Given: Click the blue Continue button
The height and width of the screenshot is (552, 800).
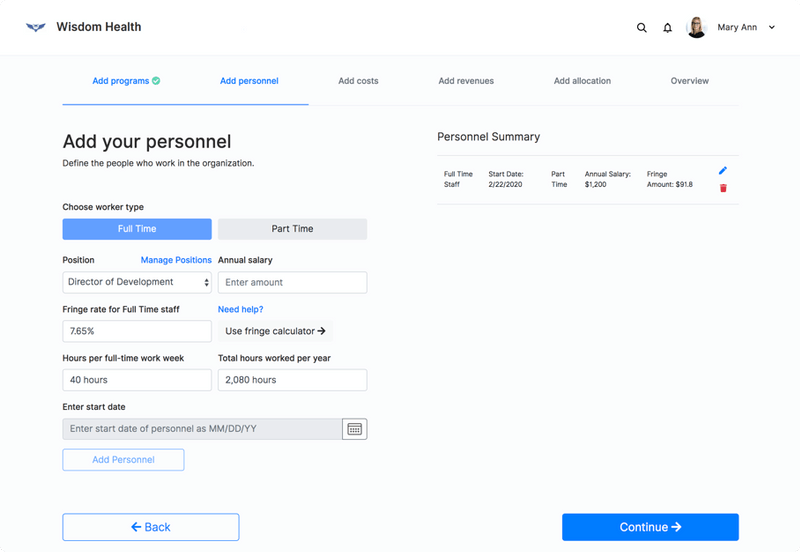Looking at the screenshot, I should pos(650,527).
